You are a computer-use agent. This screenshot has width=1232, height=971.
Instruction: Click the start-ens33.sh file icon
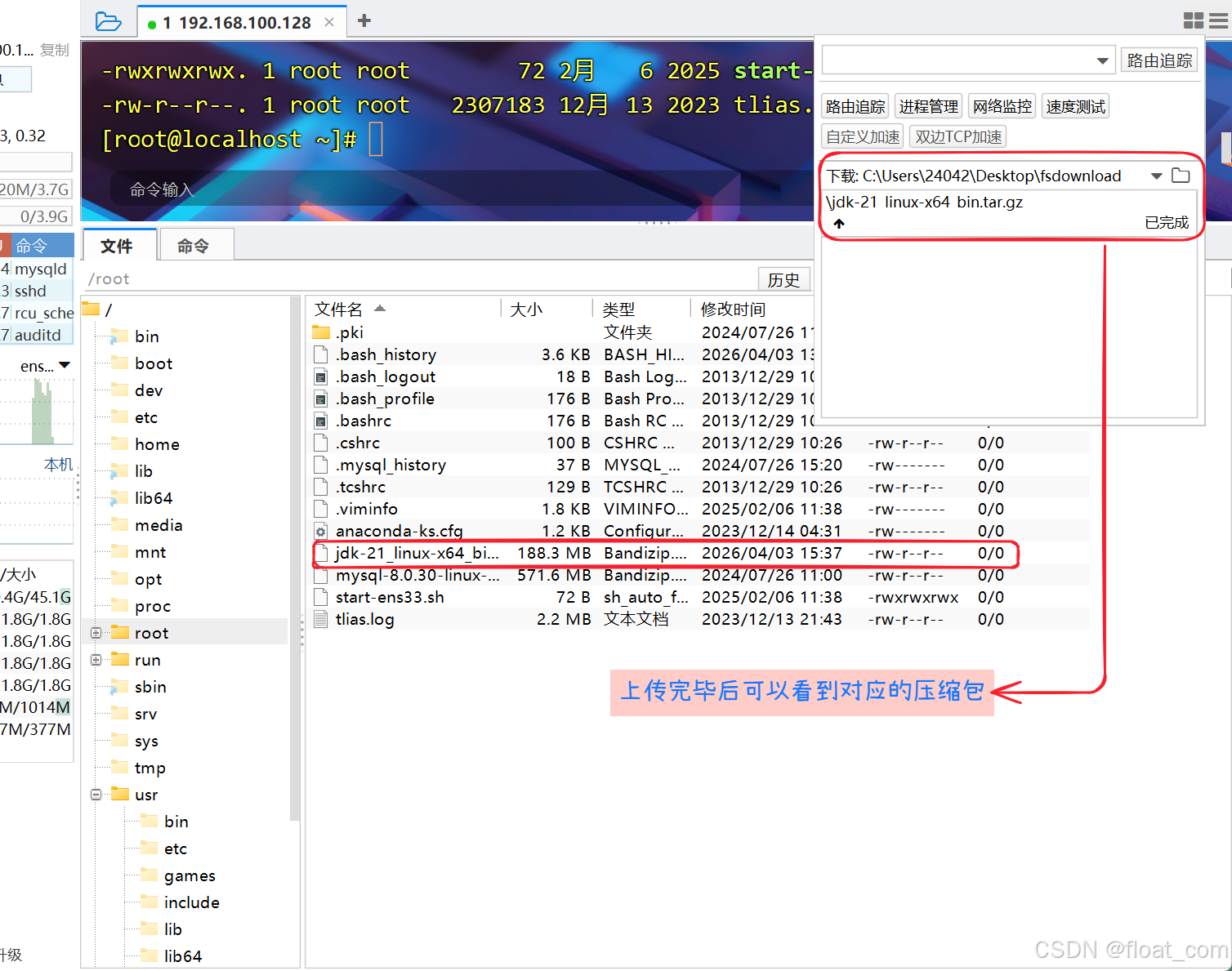click(x=321, y=597)
